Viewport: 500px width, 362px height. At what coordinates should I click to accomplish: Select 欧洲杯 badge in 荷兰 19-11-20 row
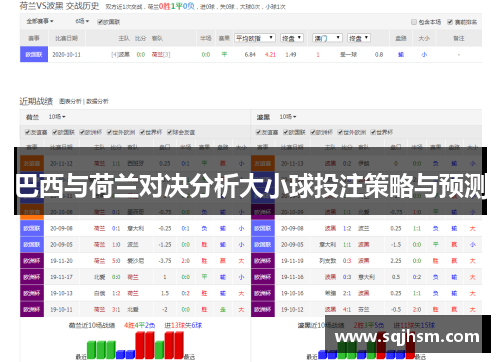32,261
